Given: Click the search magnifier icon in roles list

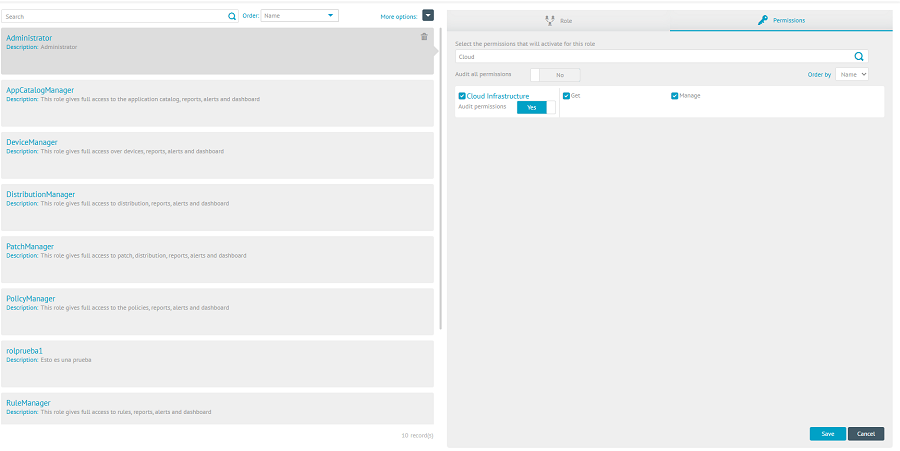Looking at the screenshot, I should [x=232, y=17].
